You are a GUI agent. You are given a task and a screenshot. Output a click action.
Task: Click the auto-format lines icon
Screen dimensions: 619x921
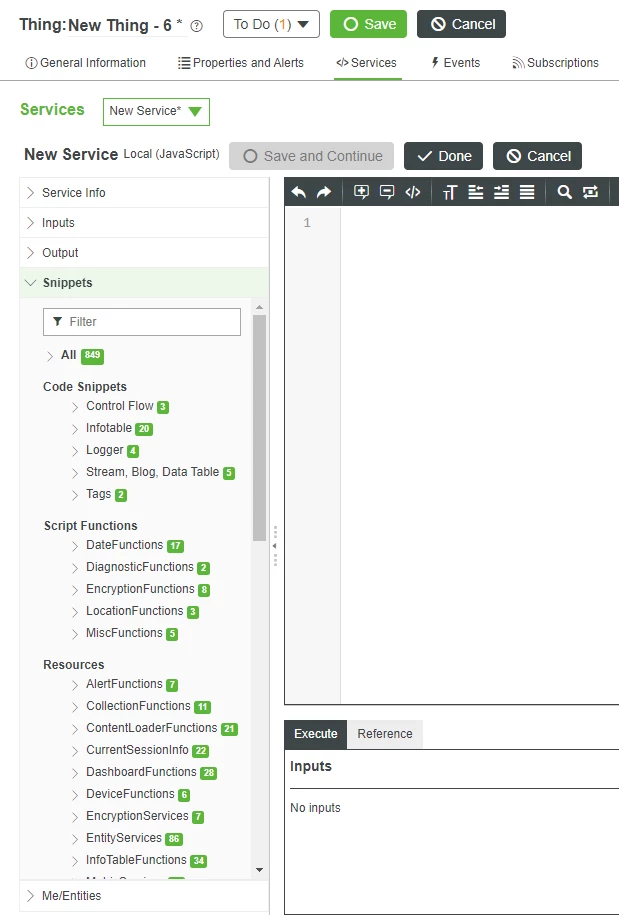[x=527, y=192]
